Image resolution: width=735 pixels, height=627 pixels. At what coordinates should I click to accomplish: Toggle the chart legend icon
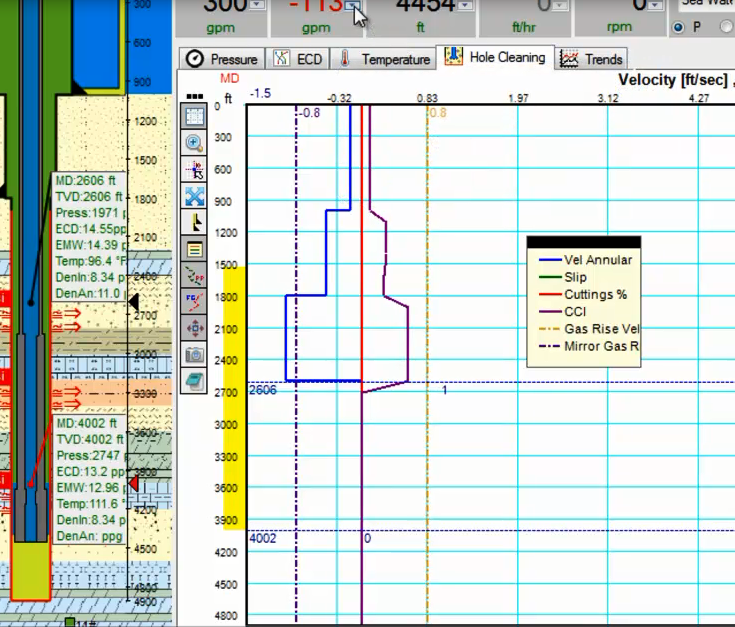click(194, 249)
